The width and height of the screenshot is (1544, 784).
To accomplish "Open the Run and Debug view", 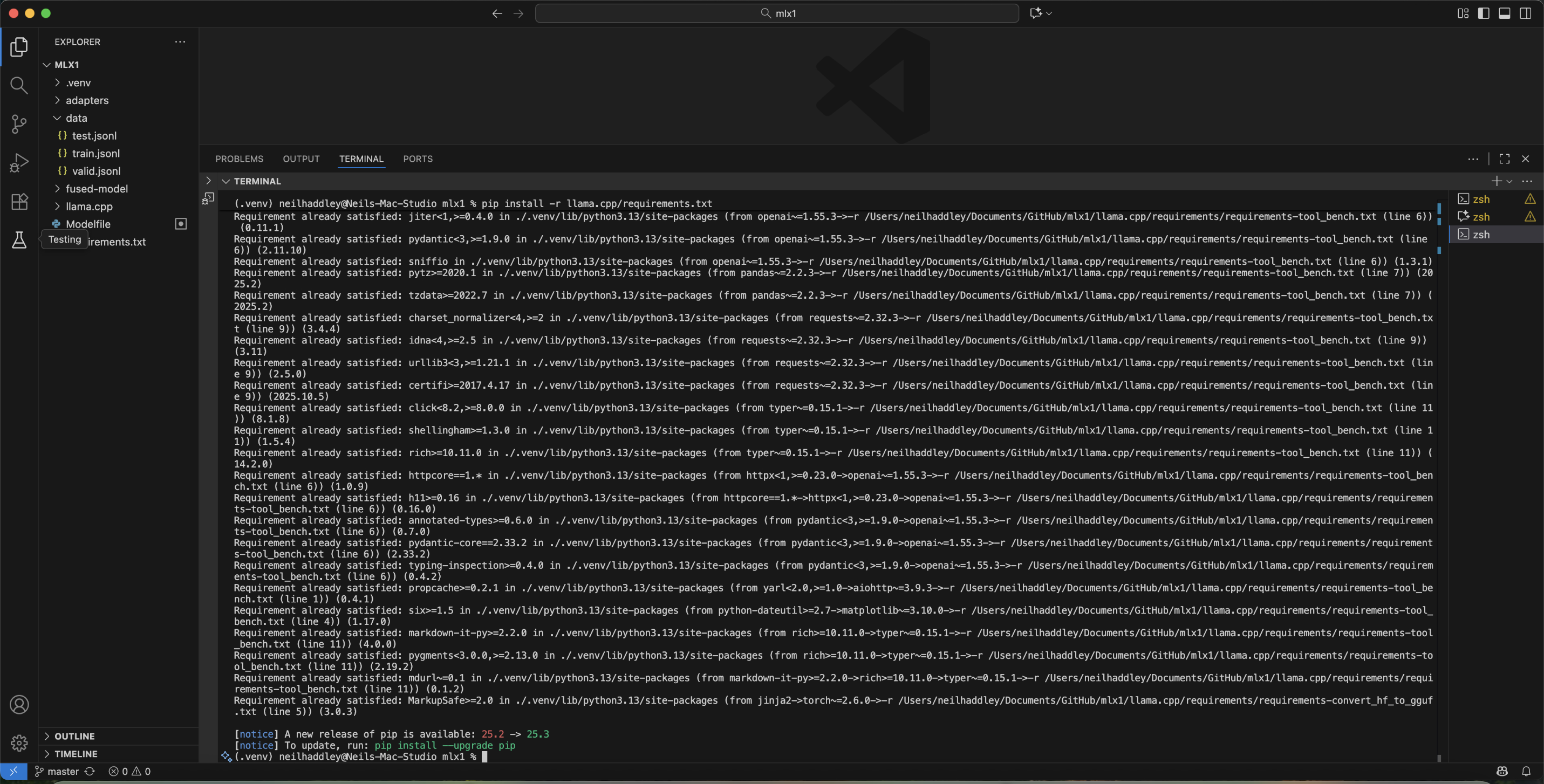I will (x=18, y=162).
